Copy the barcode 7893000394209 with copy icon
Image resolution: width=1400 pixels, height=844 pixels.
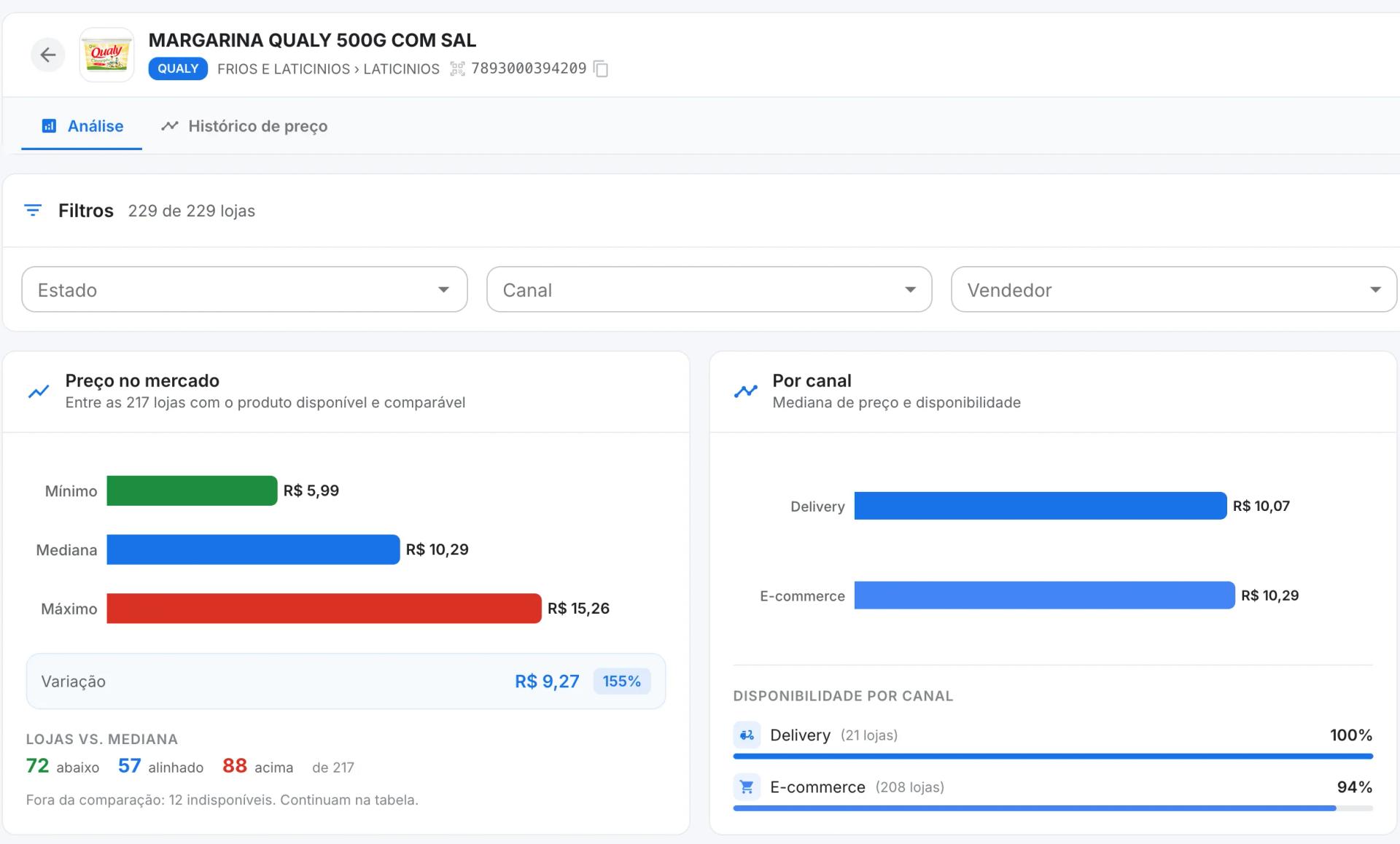[601, 69]
